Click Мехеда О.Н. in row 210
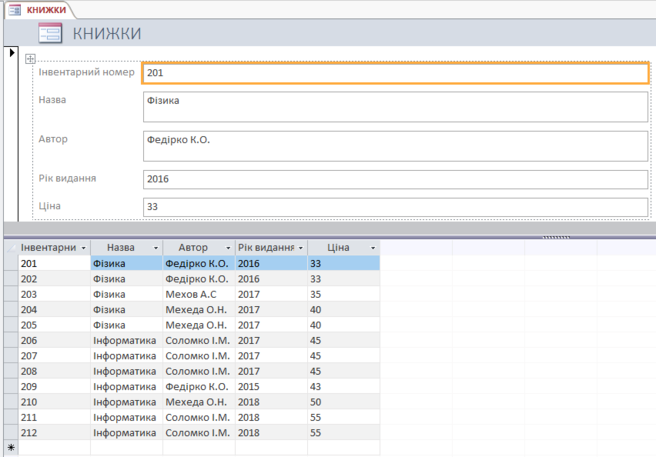656x457 pixels. coord(199,402)
